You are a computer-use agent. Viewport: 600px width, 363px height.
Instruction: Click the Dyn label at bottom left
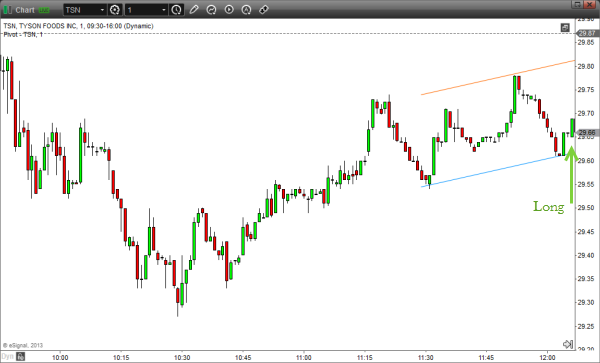[7, 356]
